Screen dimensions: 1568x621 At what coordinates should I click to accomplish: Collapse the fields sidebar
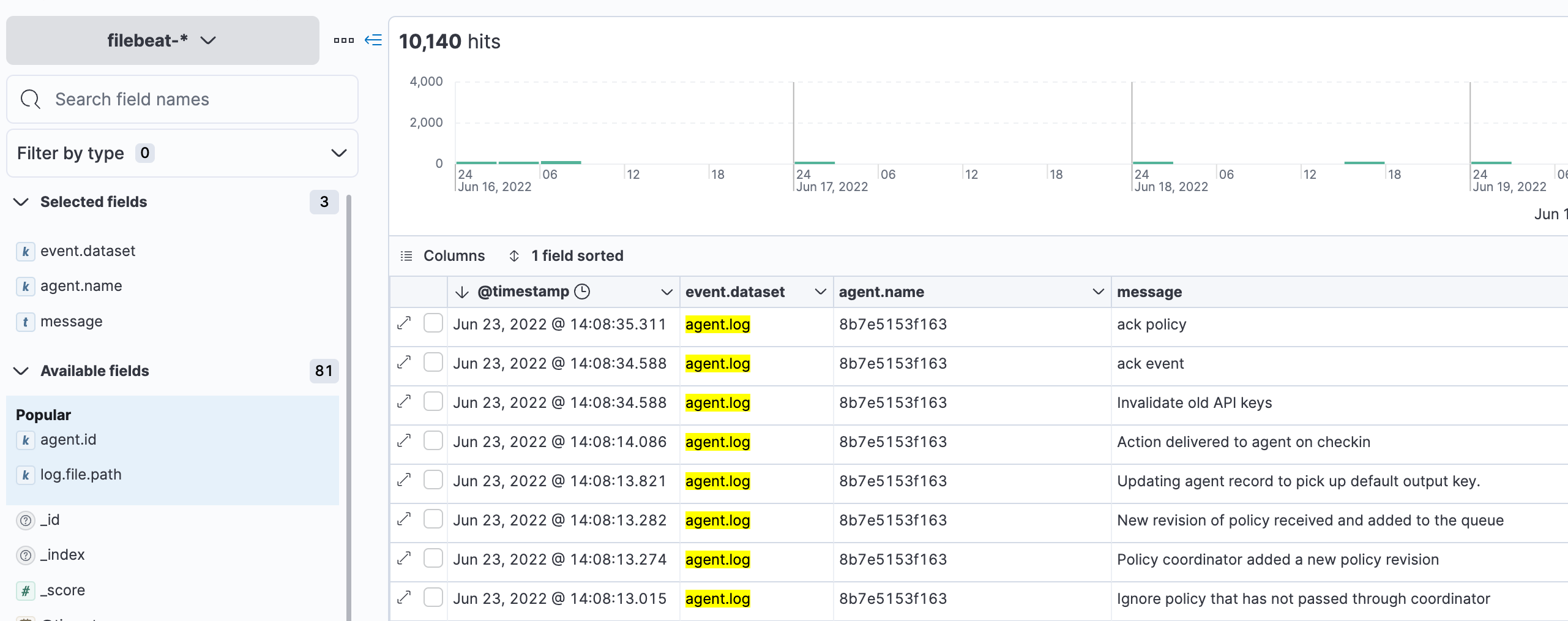pos(374,40)
